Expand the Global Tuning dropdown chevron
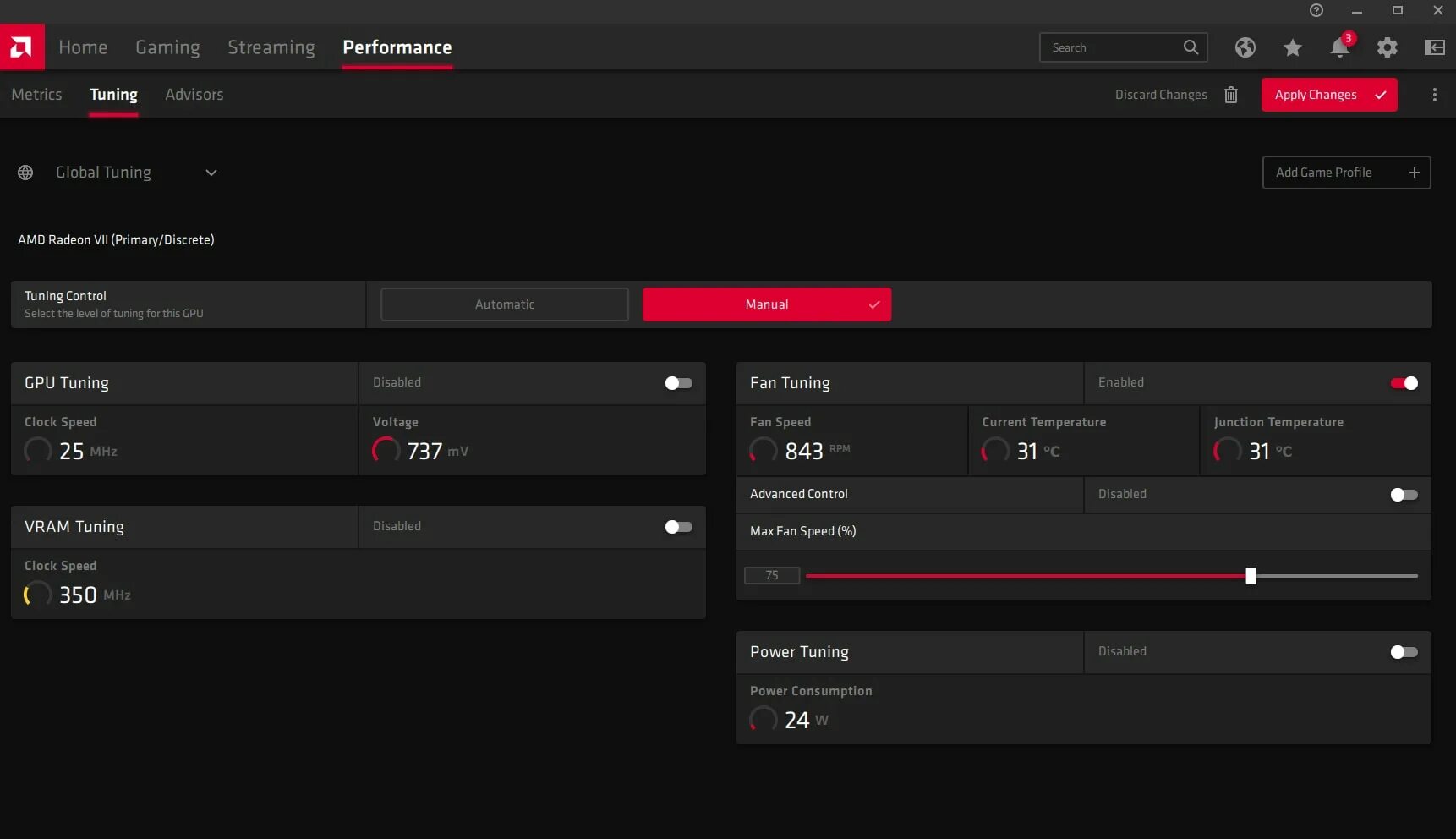This screenshot has width=1456, height=839. coord(211,173)
